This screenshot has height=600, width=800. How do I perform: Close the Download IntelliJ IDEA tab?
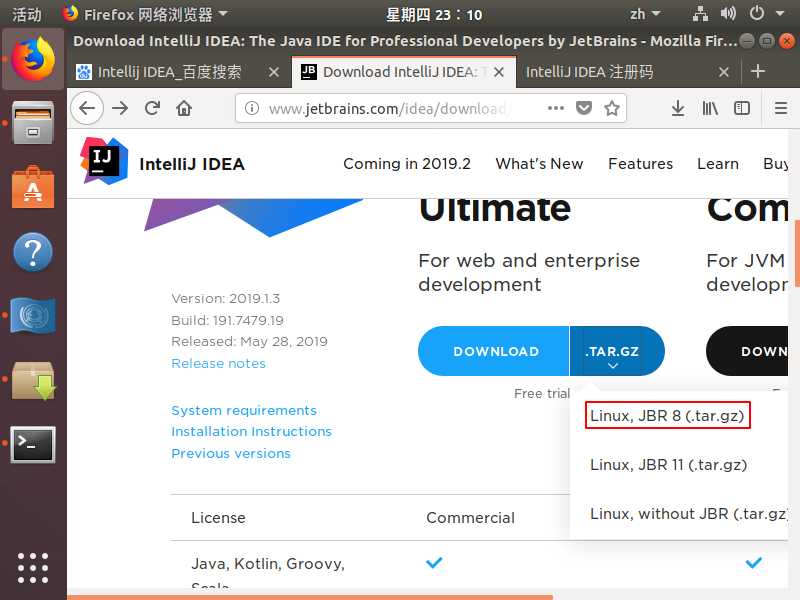pos(499,72)
